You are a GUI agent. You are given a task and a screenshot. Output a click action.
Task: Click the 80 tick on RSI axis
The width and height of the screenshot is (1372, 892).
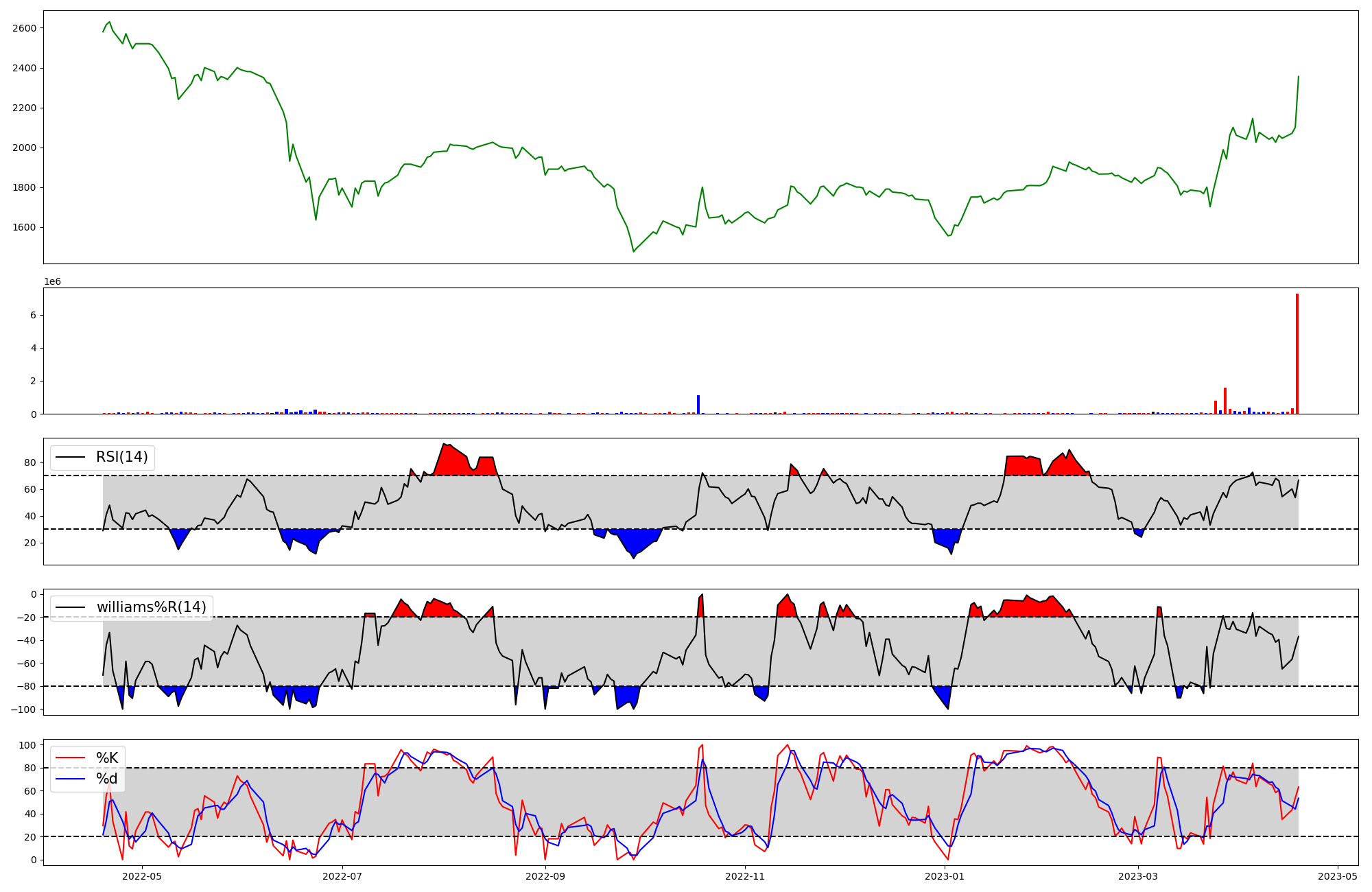(x=30, y=462)
